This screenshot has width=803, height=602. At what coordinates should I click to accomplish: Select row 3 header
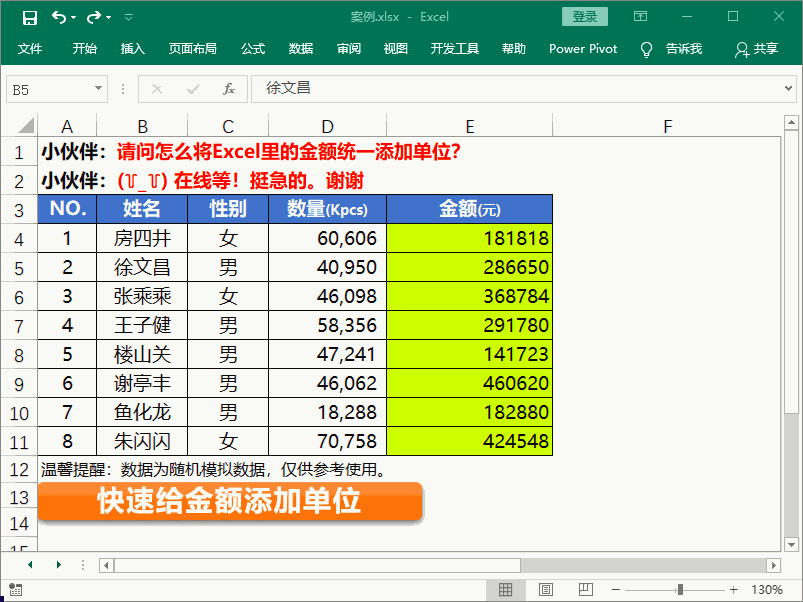click(x=19, y=210)
